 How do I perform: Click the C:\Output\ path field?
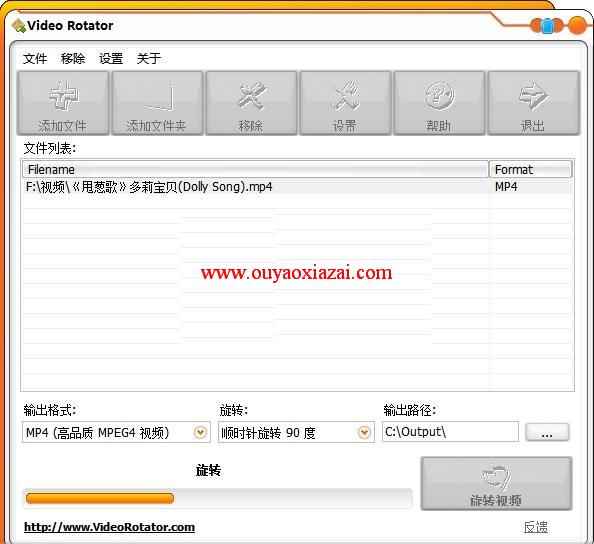click(450, 431)
